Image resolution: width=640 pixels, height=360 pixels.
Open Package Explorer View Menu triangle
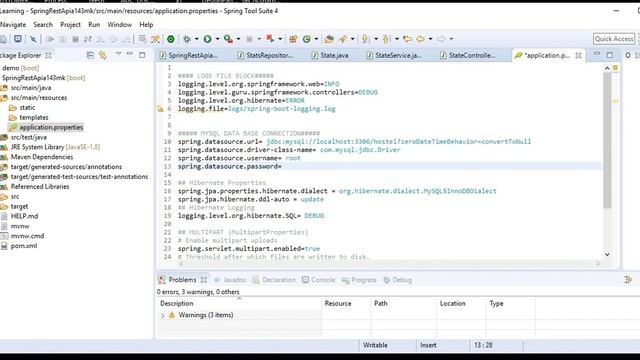click(118, 54)
